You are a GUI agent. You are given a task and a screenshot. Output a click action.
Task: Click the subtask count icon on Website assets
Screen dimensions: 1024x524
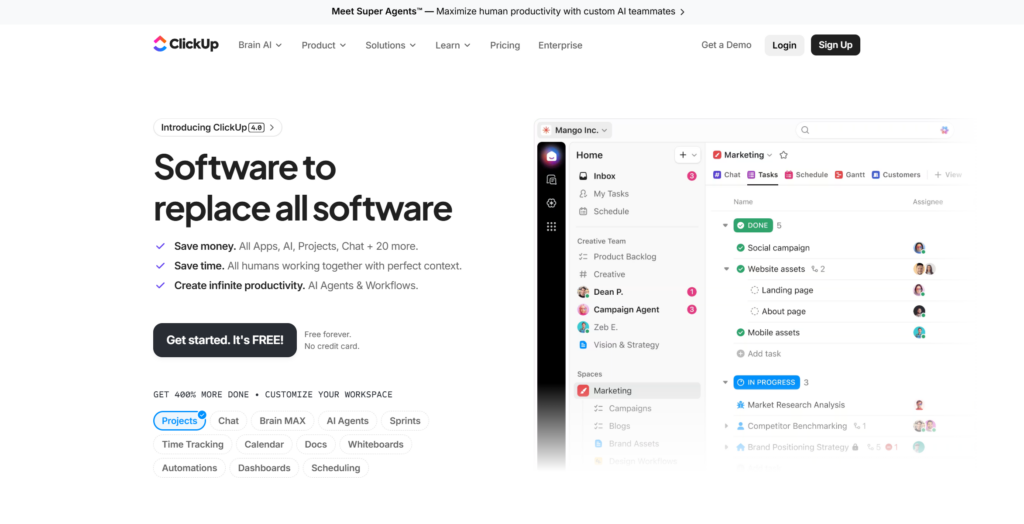coord(814,269)
